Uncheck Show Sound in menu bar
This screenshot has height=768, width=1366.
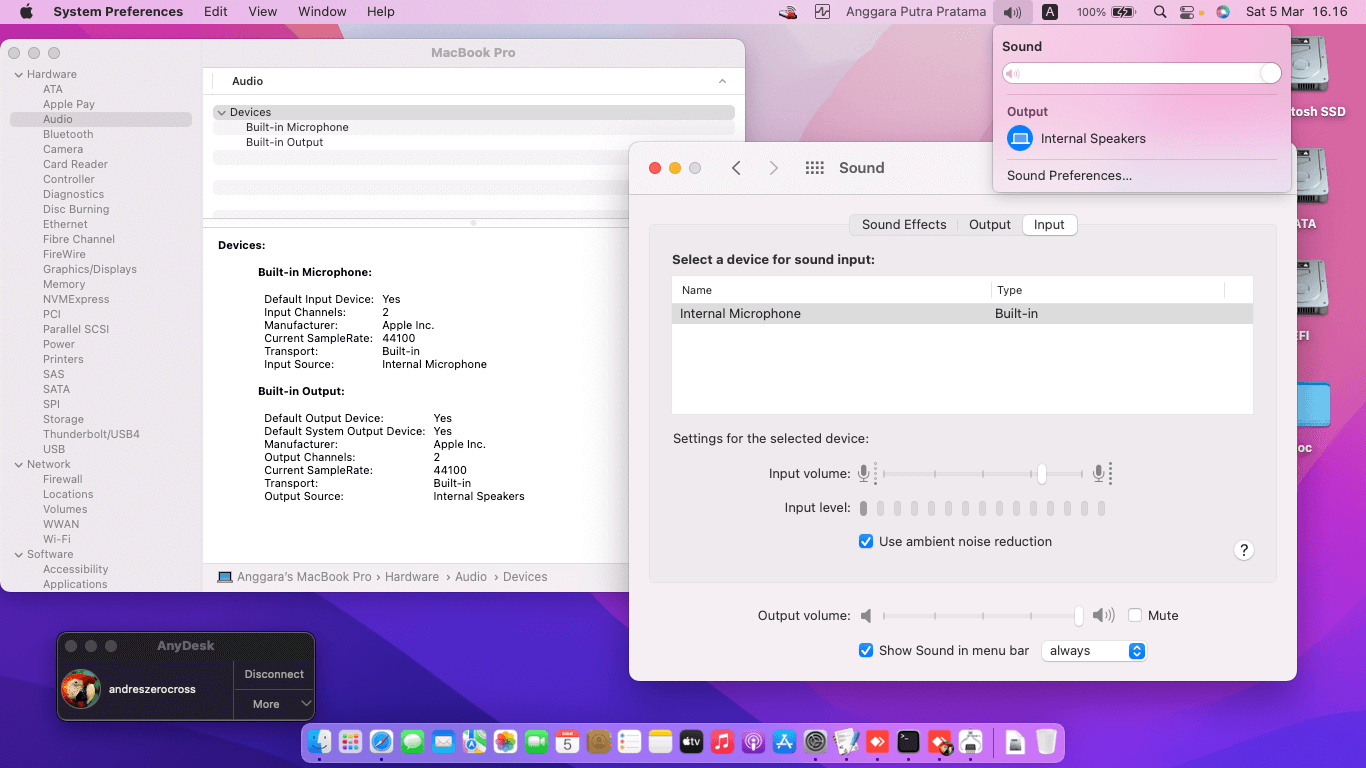pyautogui.click(x=866, y=650)
